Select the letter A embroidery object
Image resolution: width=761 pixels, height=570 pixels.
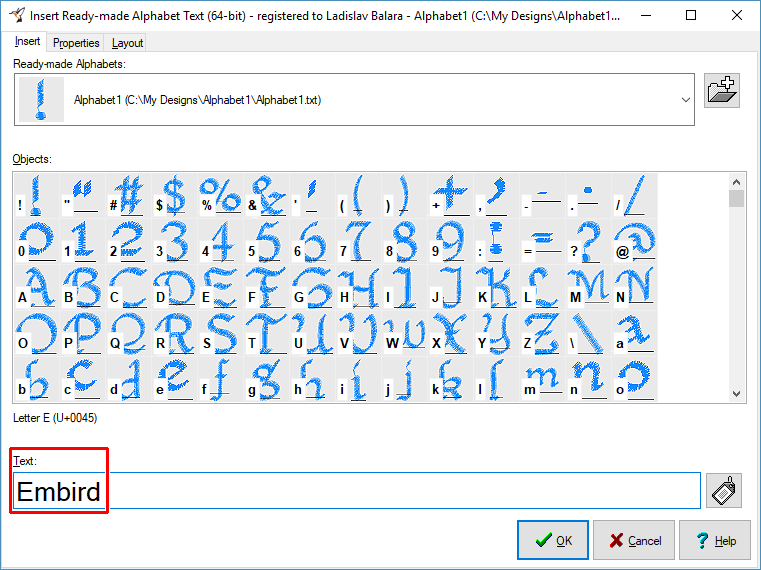click(39, 286)
